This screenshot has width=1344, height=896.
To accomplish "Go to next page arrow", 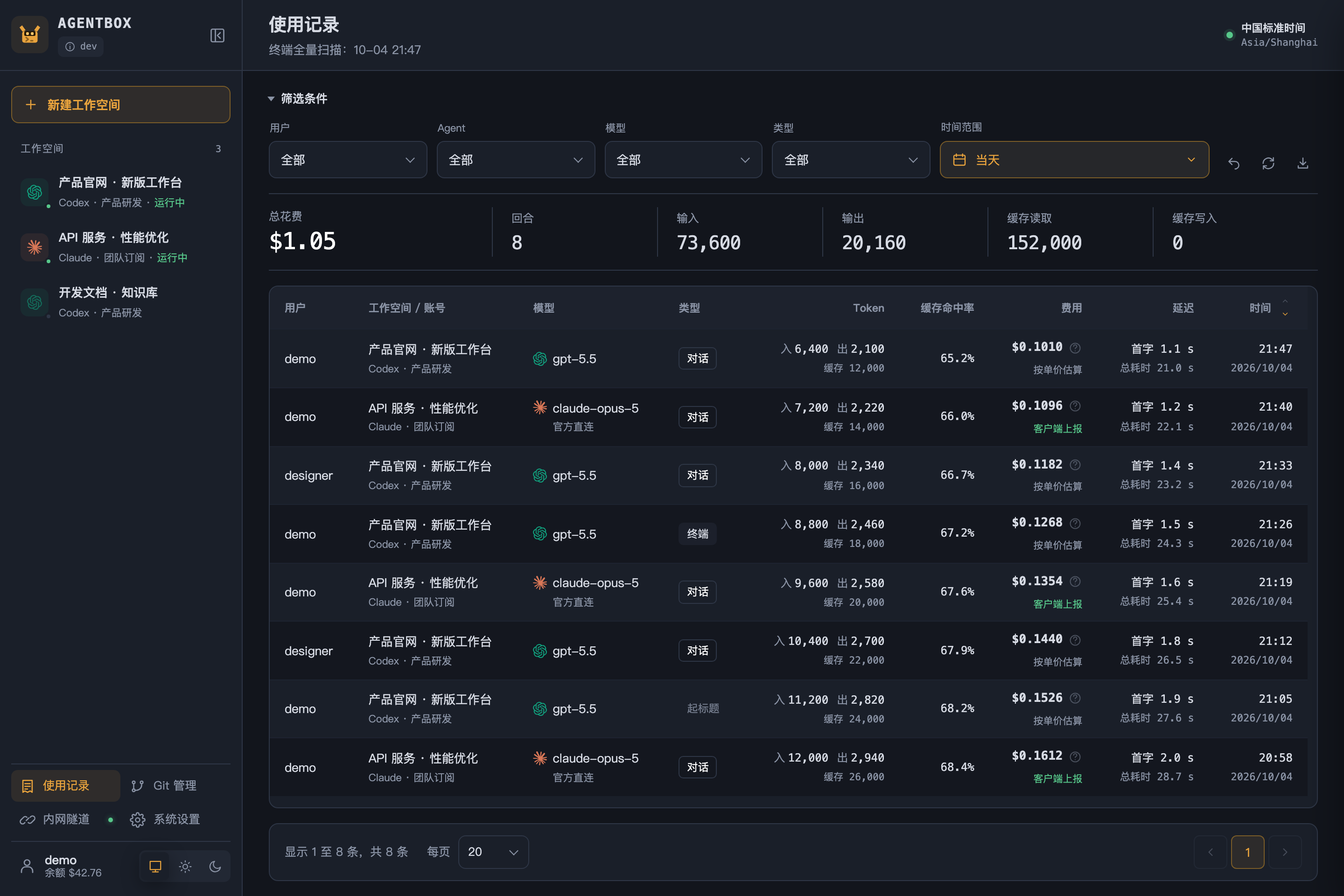I will 1285,851.
